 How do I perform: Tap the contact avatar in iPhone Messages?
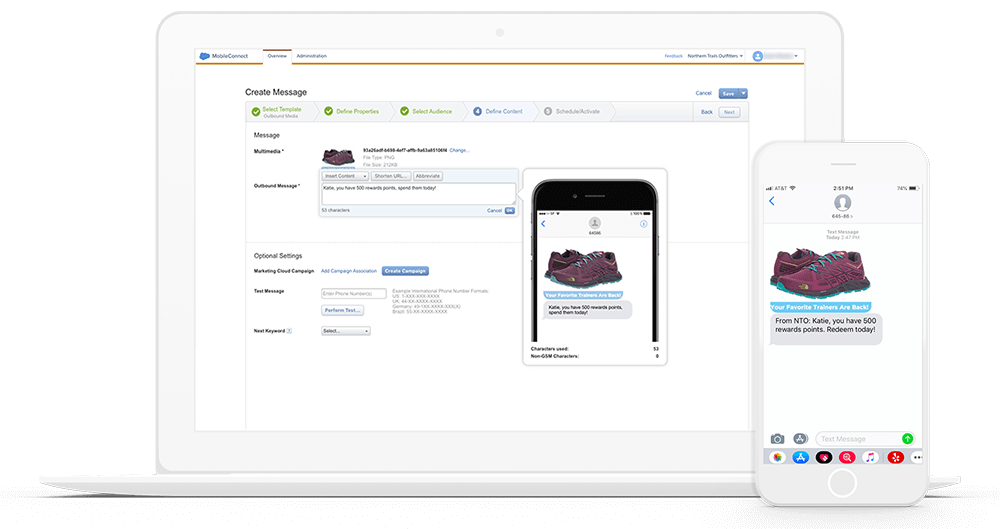[842, 203]
